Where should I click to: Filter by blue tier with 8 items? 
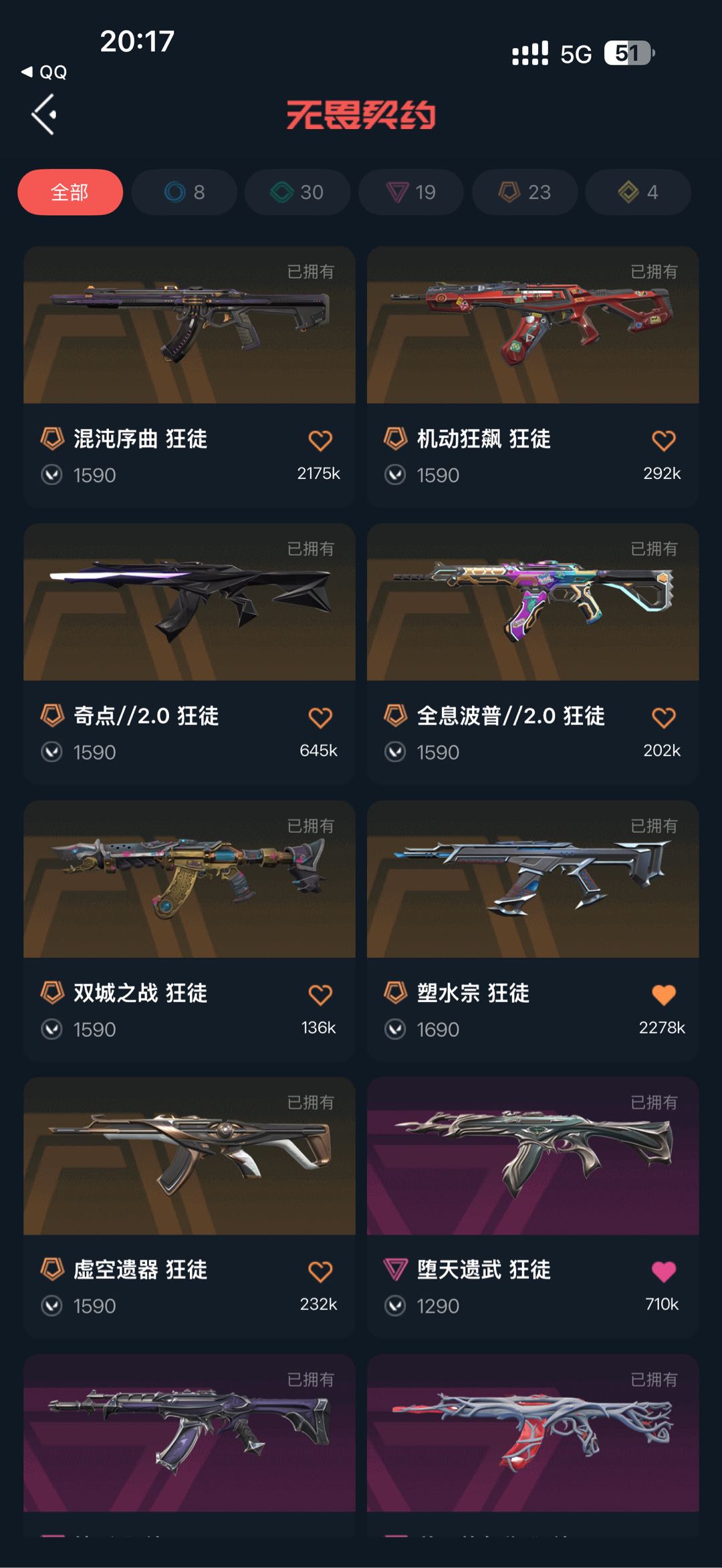pyautogui.click(x=184, y=192)
